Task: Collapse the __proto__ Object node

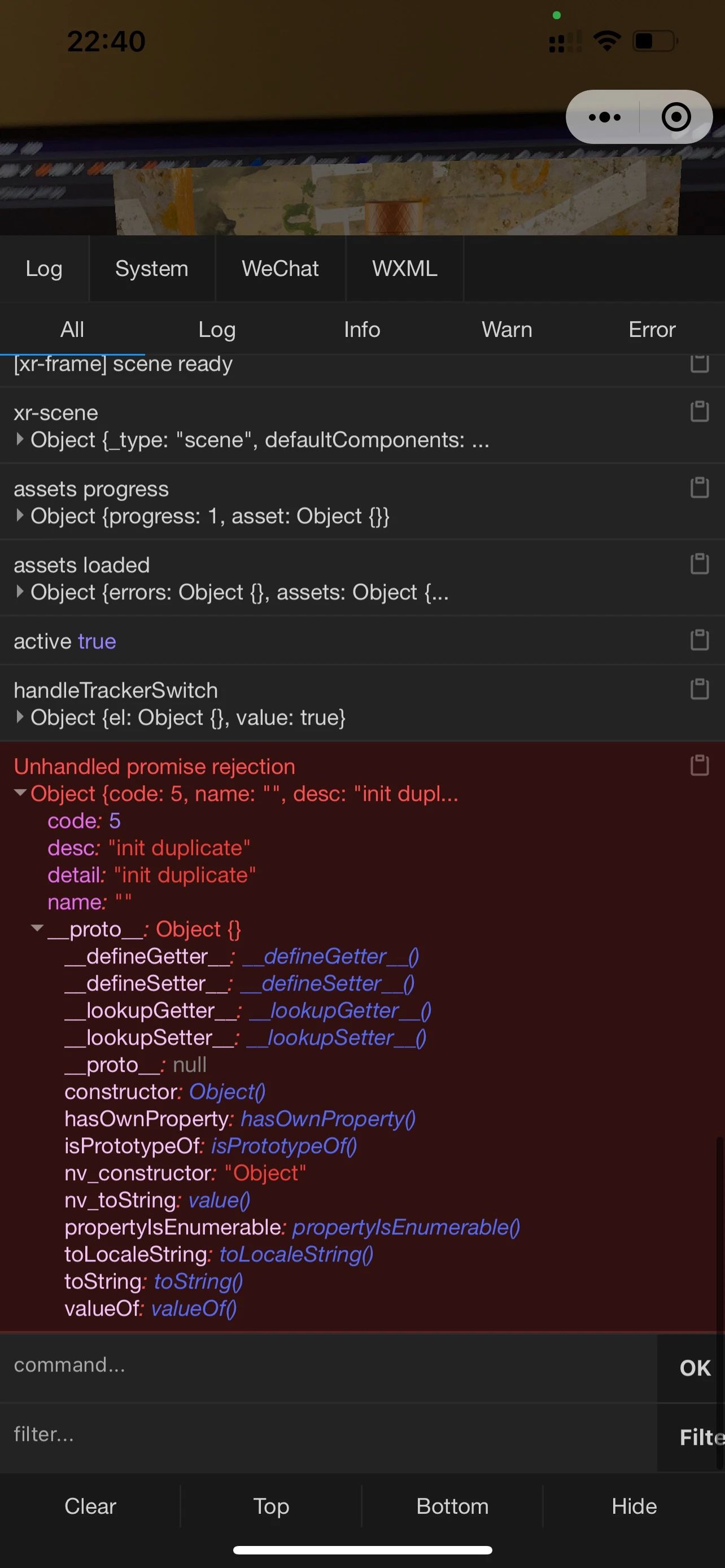Action: 37,929
